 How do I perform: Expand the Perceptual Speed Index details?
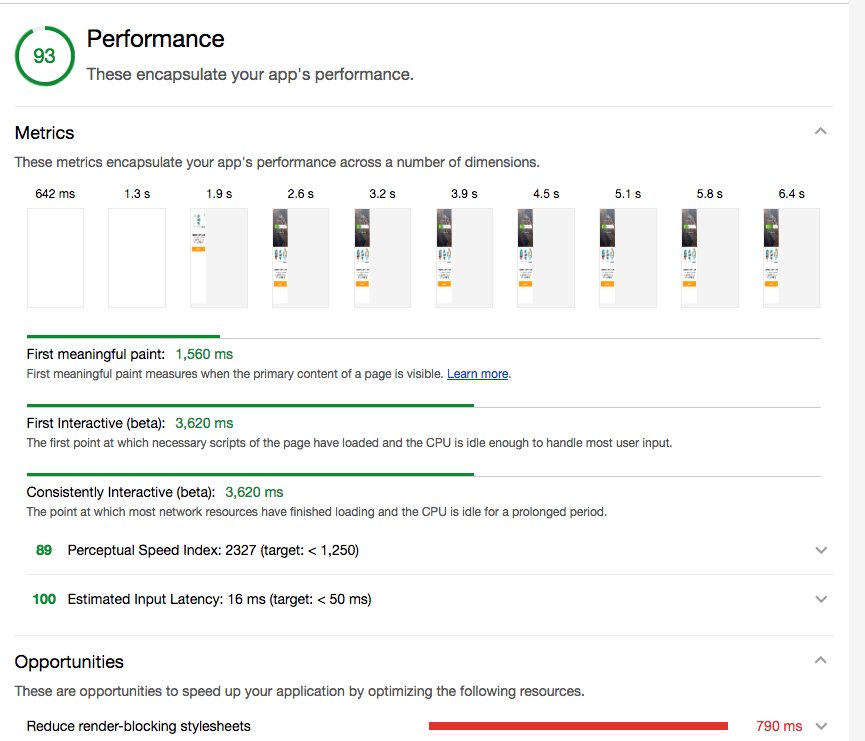(820, 550)
